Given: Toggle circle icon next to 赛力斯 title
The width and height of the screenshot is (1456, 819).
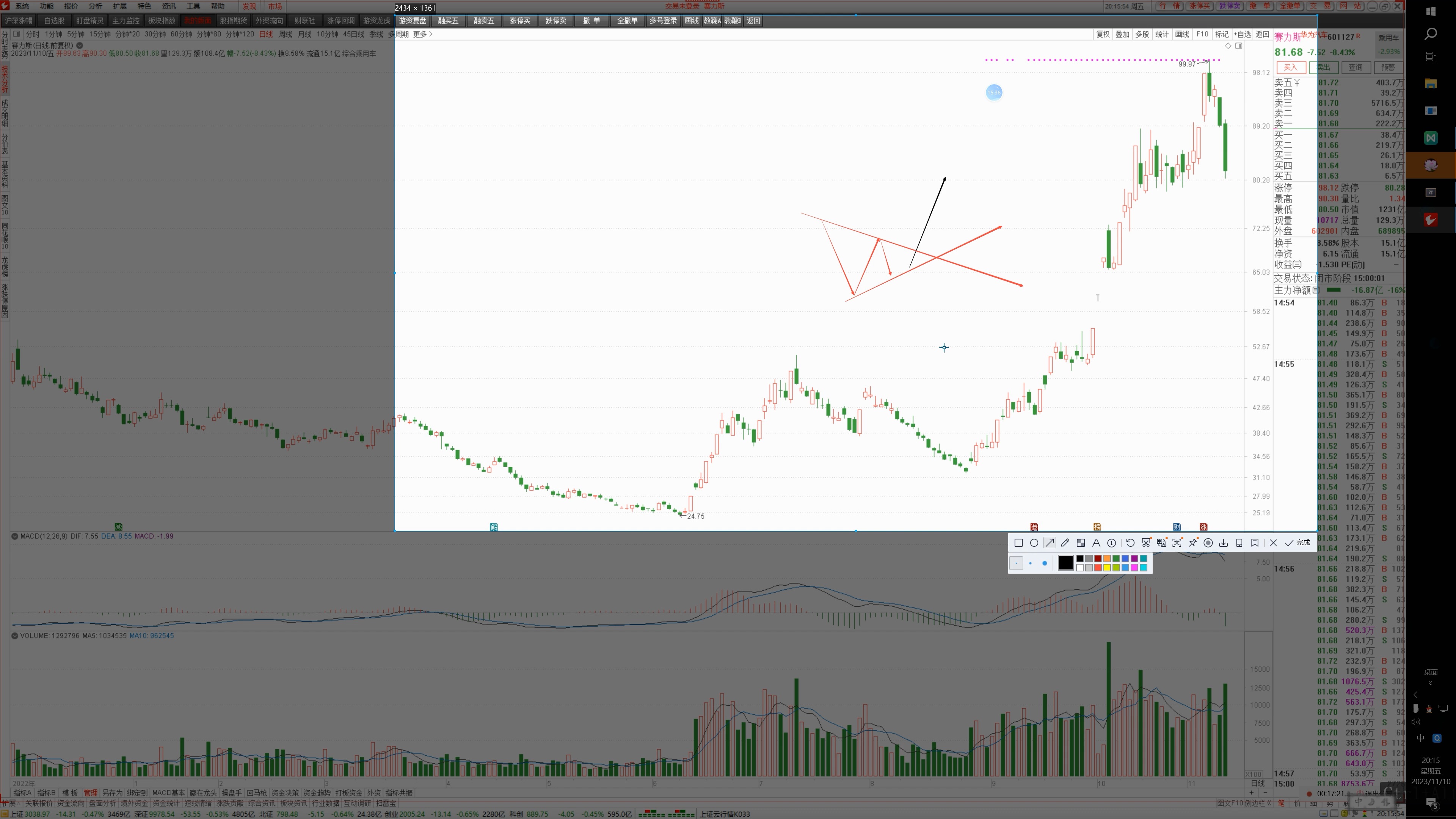Looking at the screenshot, I should pos(80,46).
